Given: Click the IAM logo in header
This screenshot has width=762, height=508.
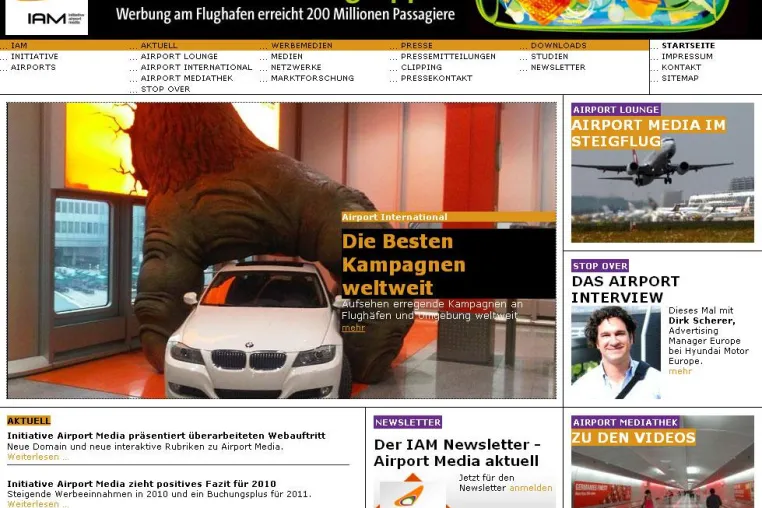Looking at the screenshot, I should (47, 17).
